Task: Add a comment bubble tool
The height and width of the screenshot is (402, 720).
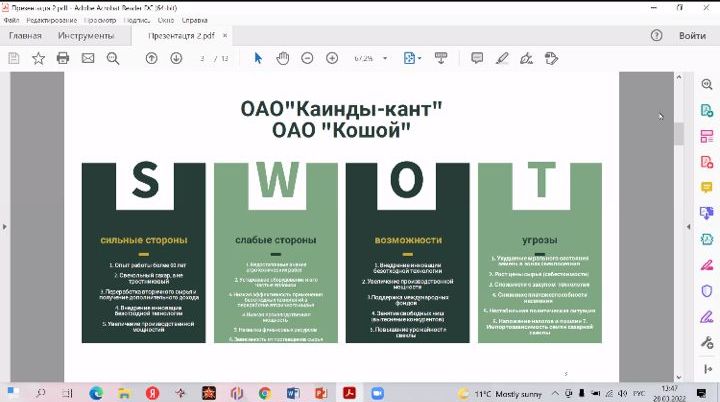Action: (x=477, y=58)
